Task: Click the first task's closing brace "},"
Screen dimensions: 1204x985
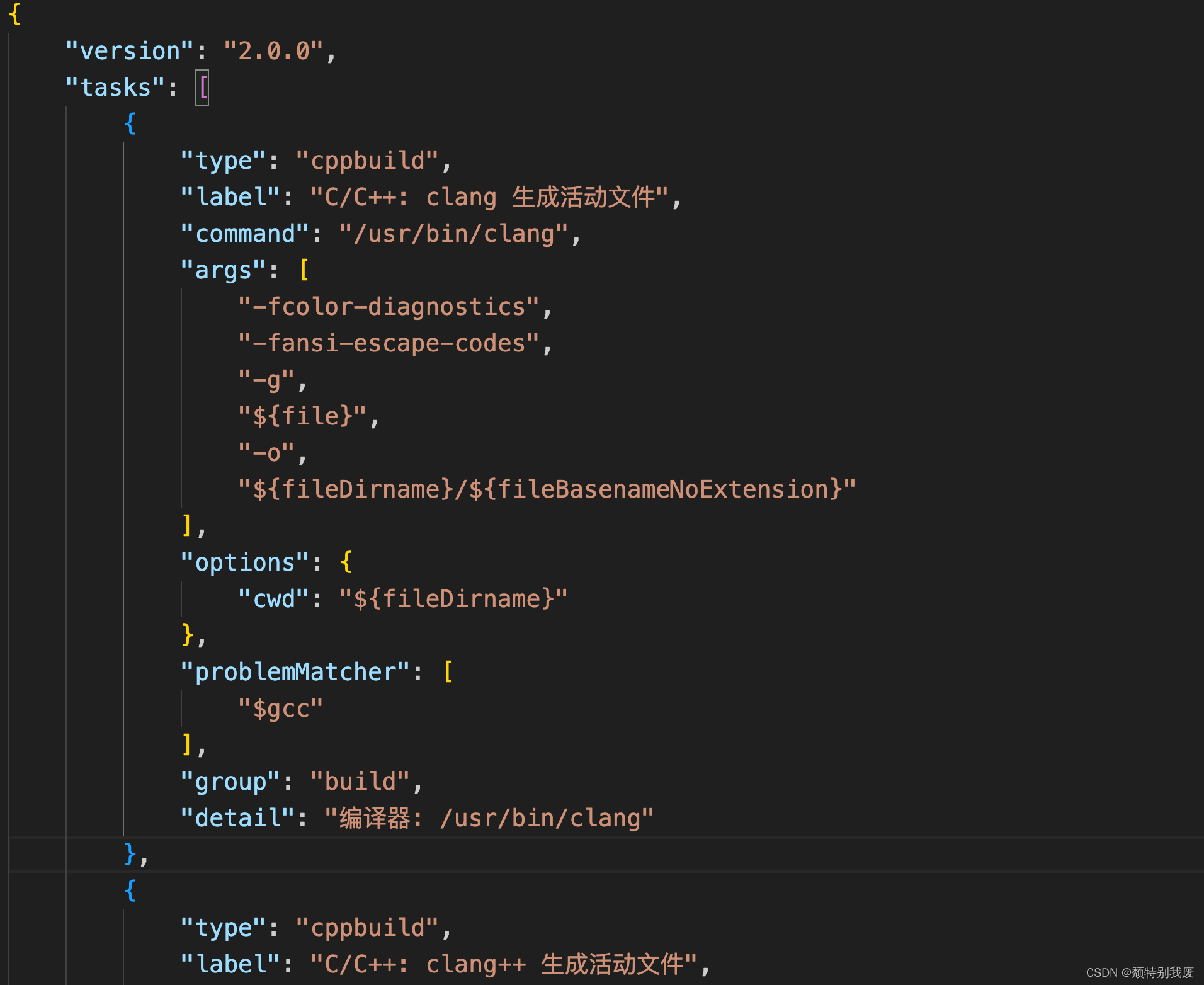Action: (x=135, y=855)
